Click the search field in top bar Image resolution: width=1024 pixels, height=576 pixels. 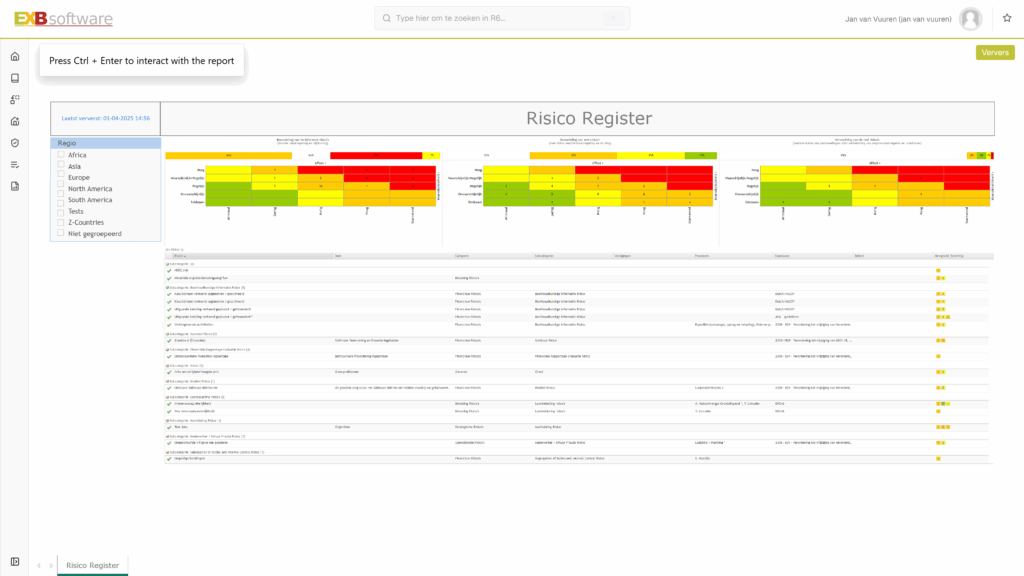coord(500,18)
